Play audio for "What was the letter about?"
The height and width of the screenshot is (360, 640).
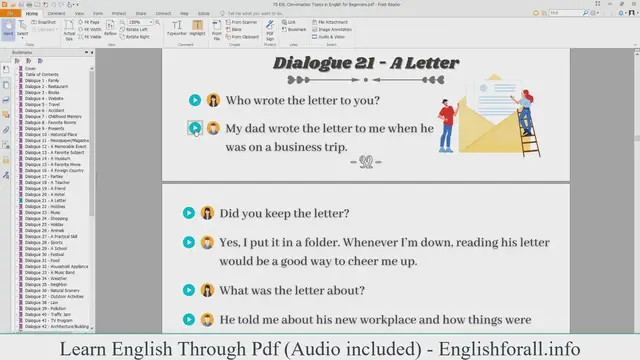click(x=189, y=290)
